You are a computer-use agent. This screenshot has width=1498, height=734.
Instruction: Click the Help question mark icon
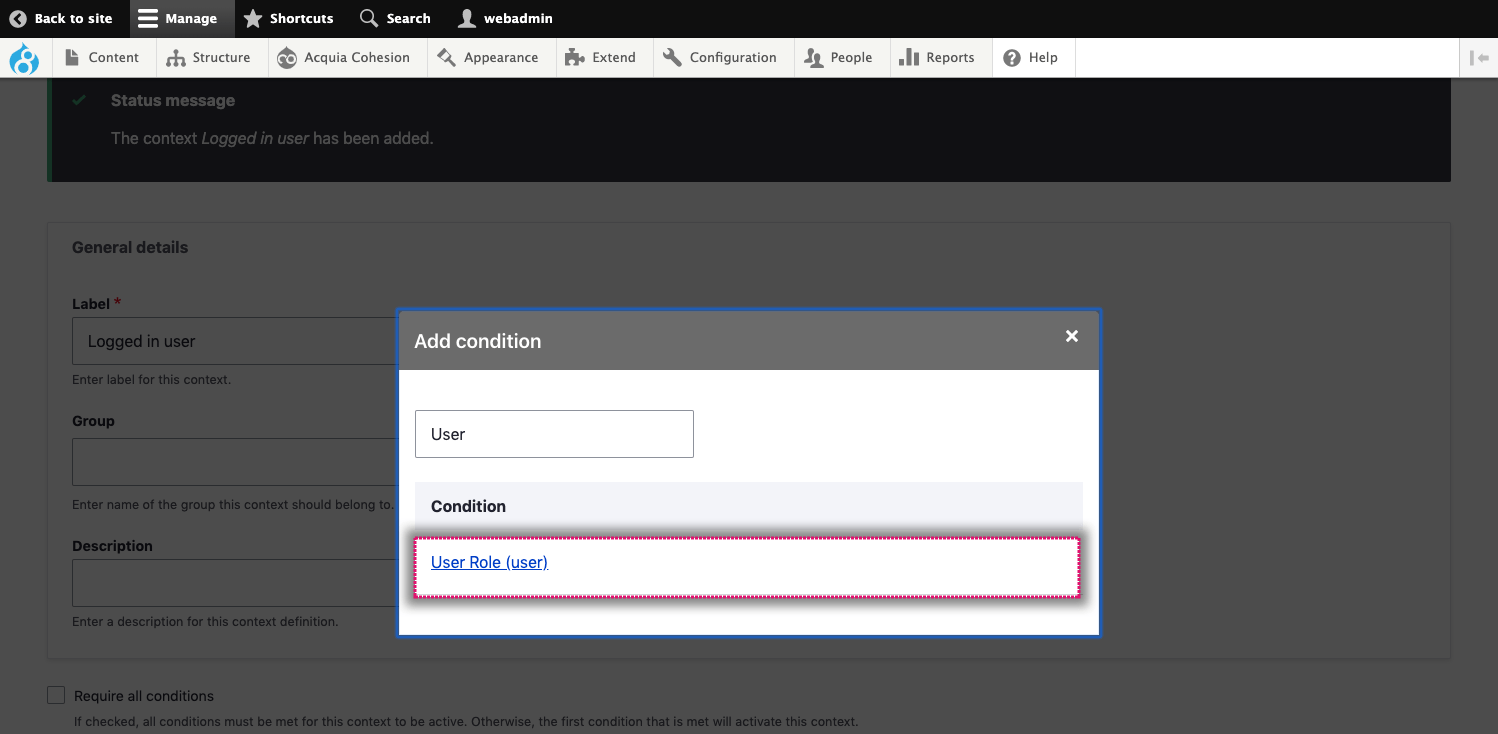1012,58
